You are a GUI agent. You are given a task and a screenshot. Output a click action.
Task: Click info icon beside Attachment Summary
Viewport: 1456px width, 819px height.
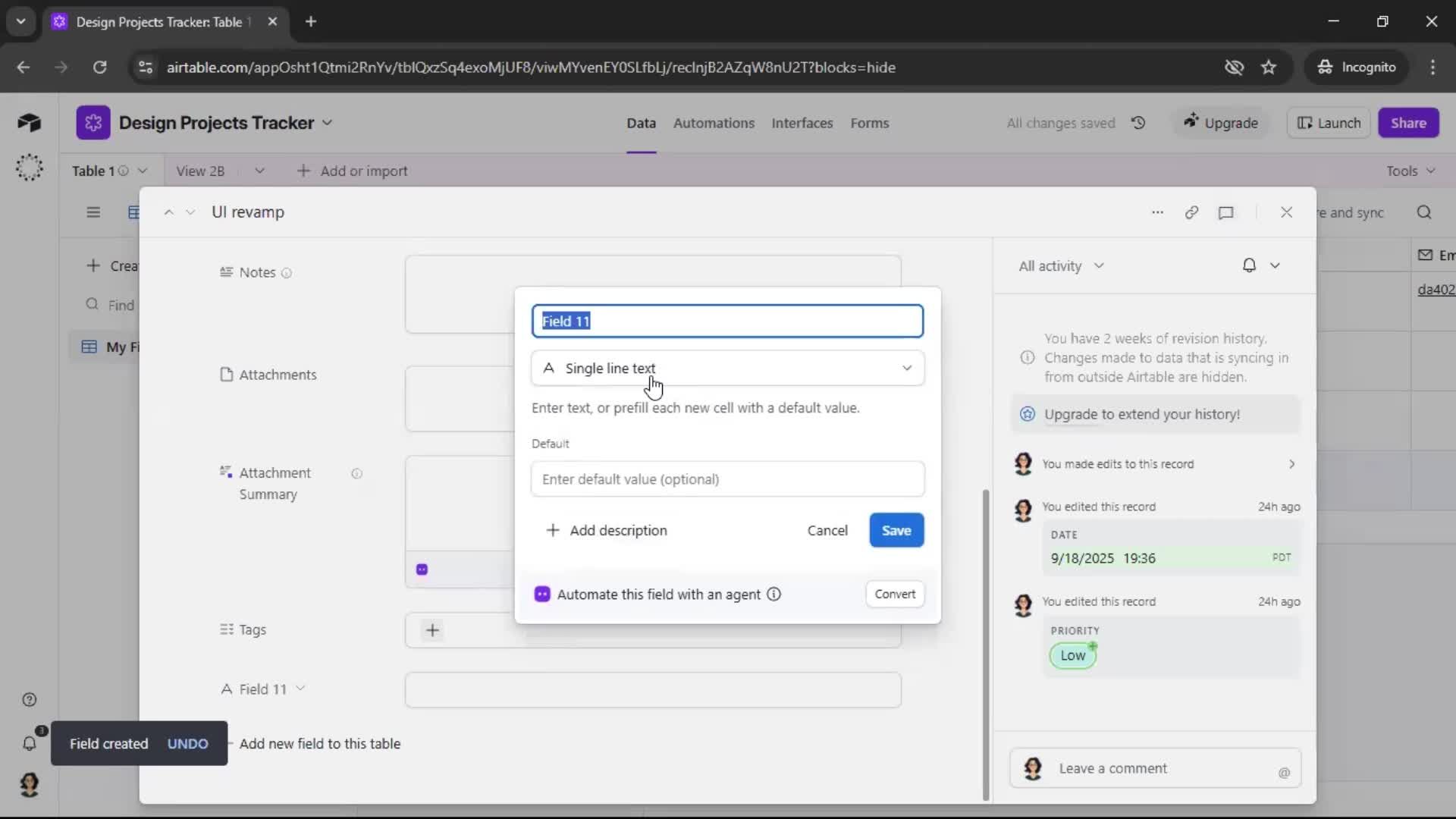click(356, 473)
